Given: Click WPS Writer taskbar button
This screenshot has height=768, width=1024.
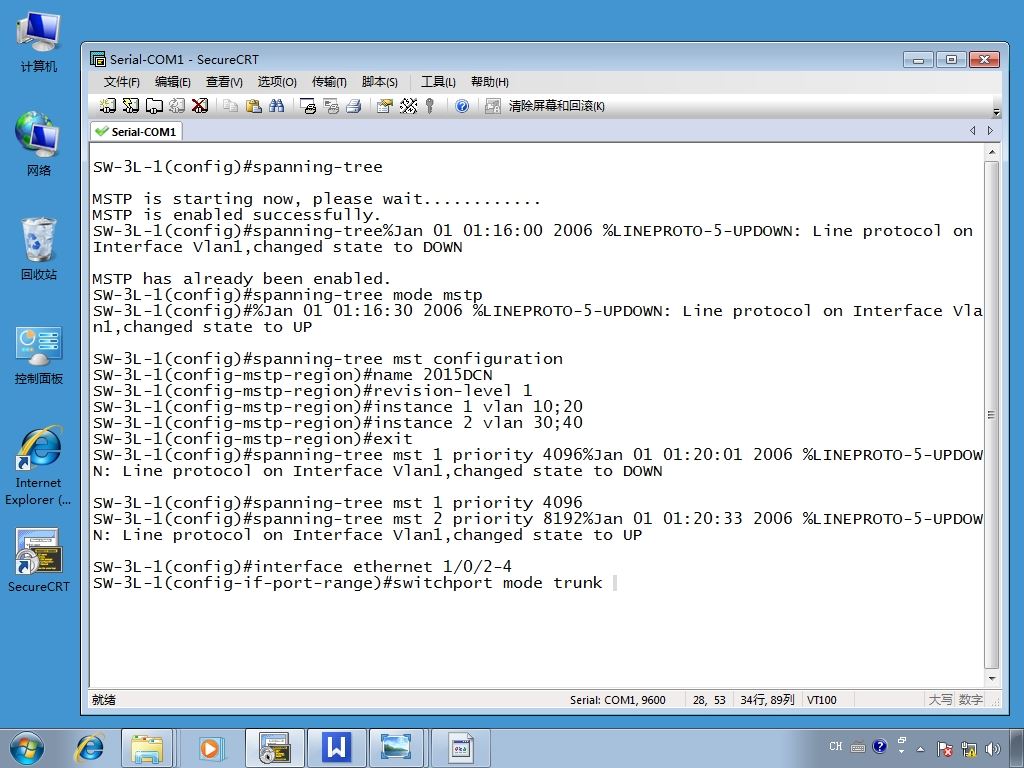Looking at the screenshot, I should point(336,748).
